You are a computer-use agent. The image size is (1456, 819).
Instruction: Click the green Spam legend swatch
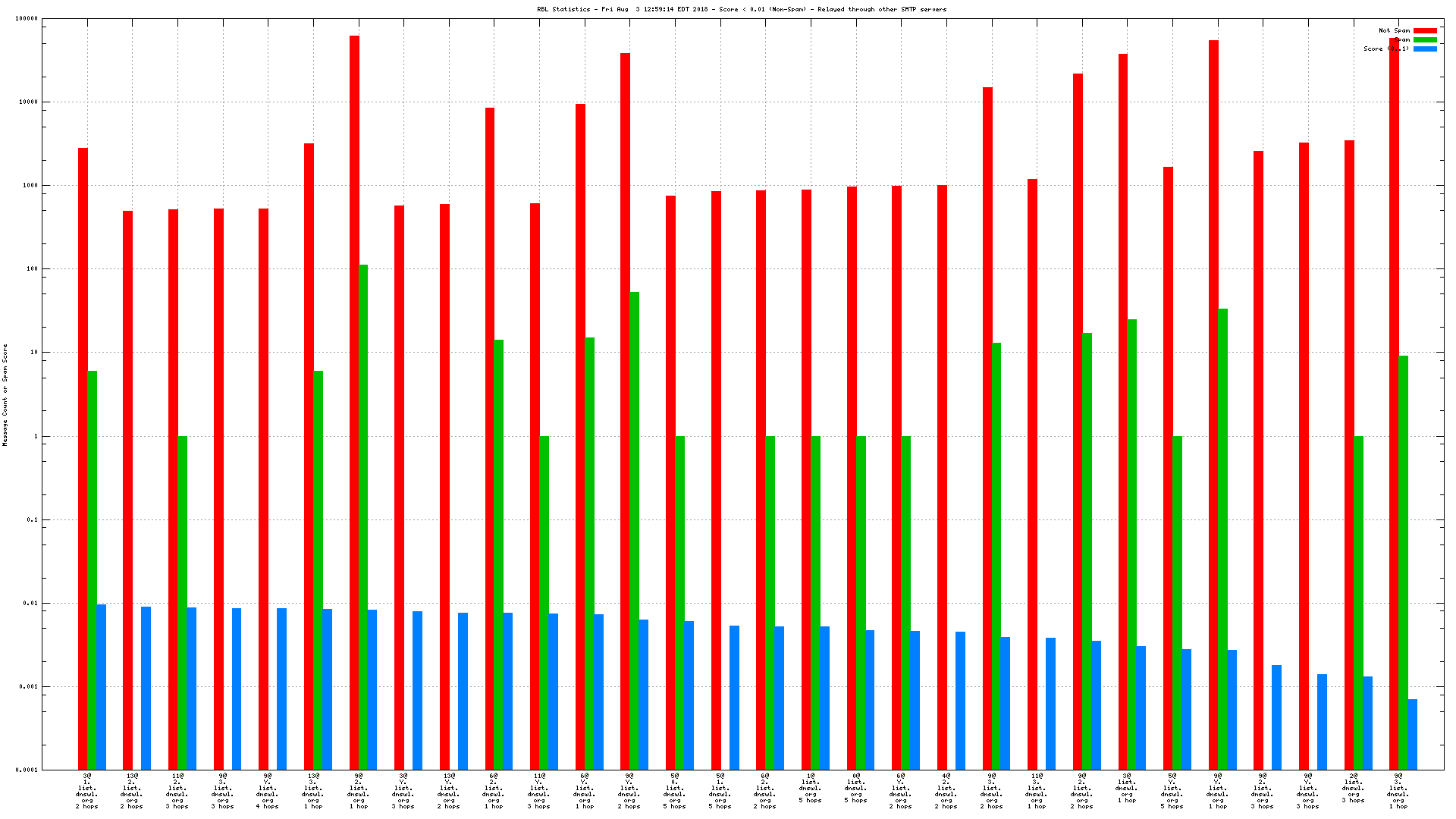point(1425,40)
